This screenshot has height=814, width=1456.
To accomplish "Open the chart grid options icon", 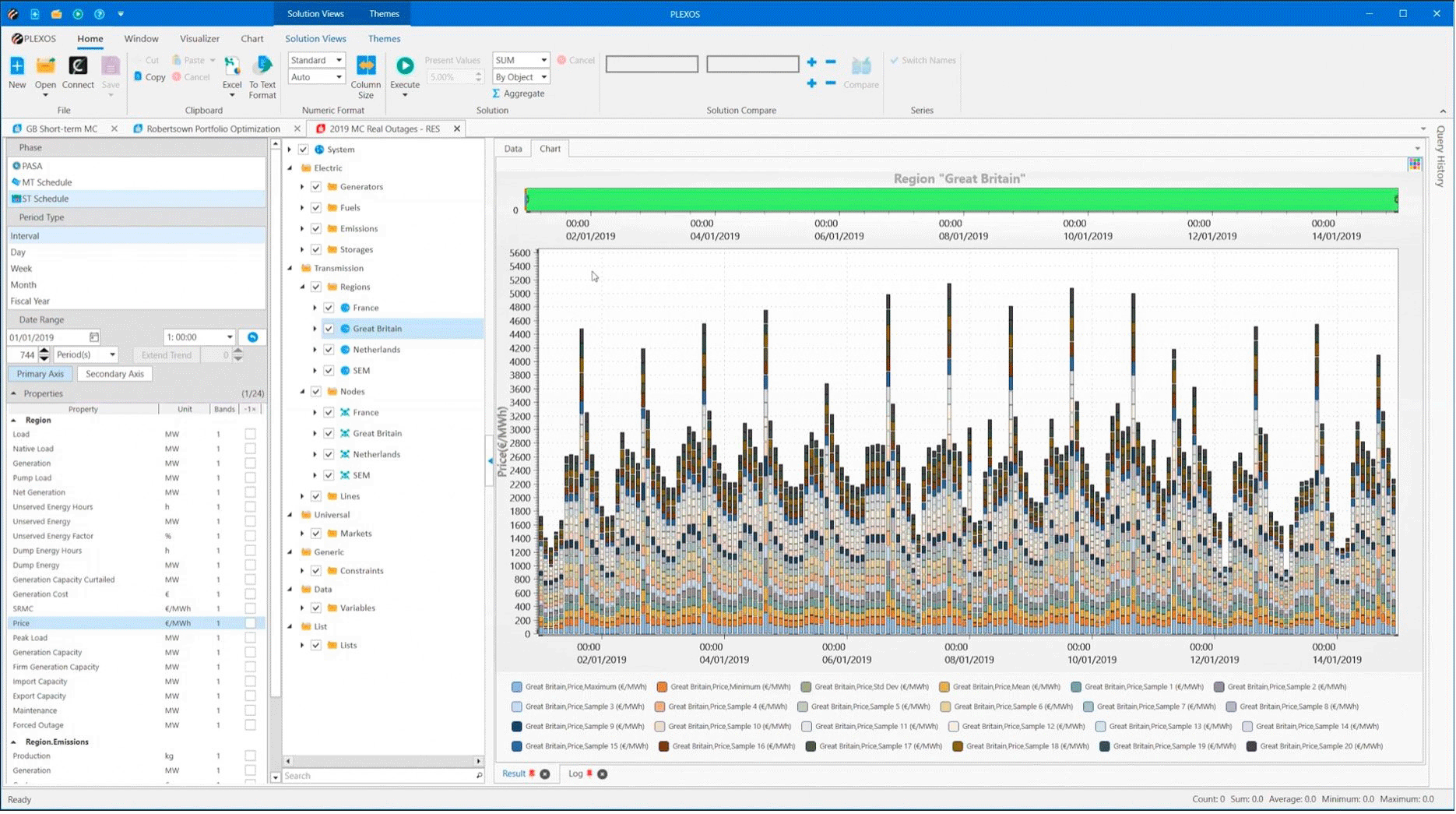I will click(x=1415, y=164).
